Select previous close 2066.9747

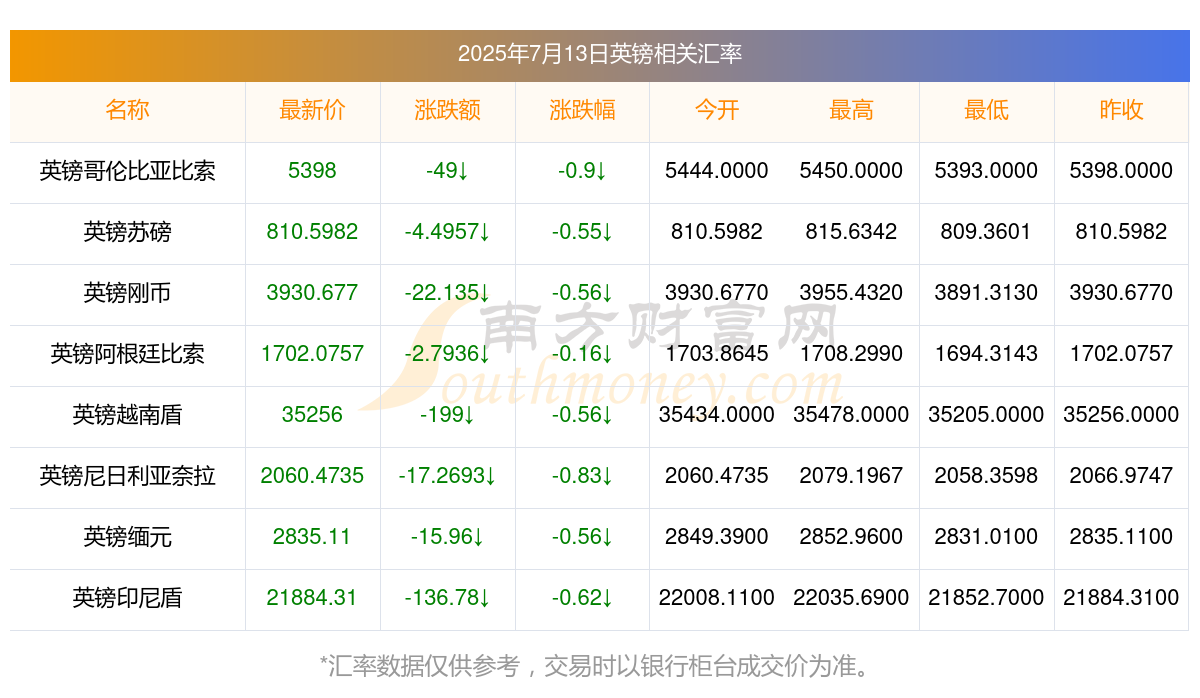point(1121,476)
